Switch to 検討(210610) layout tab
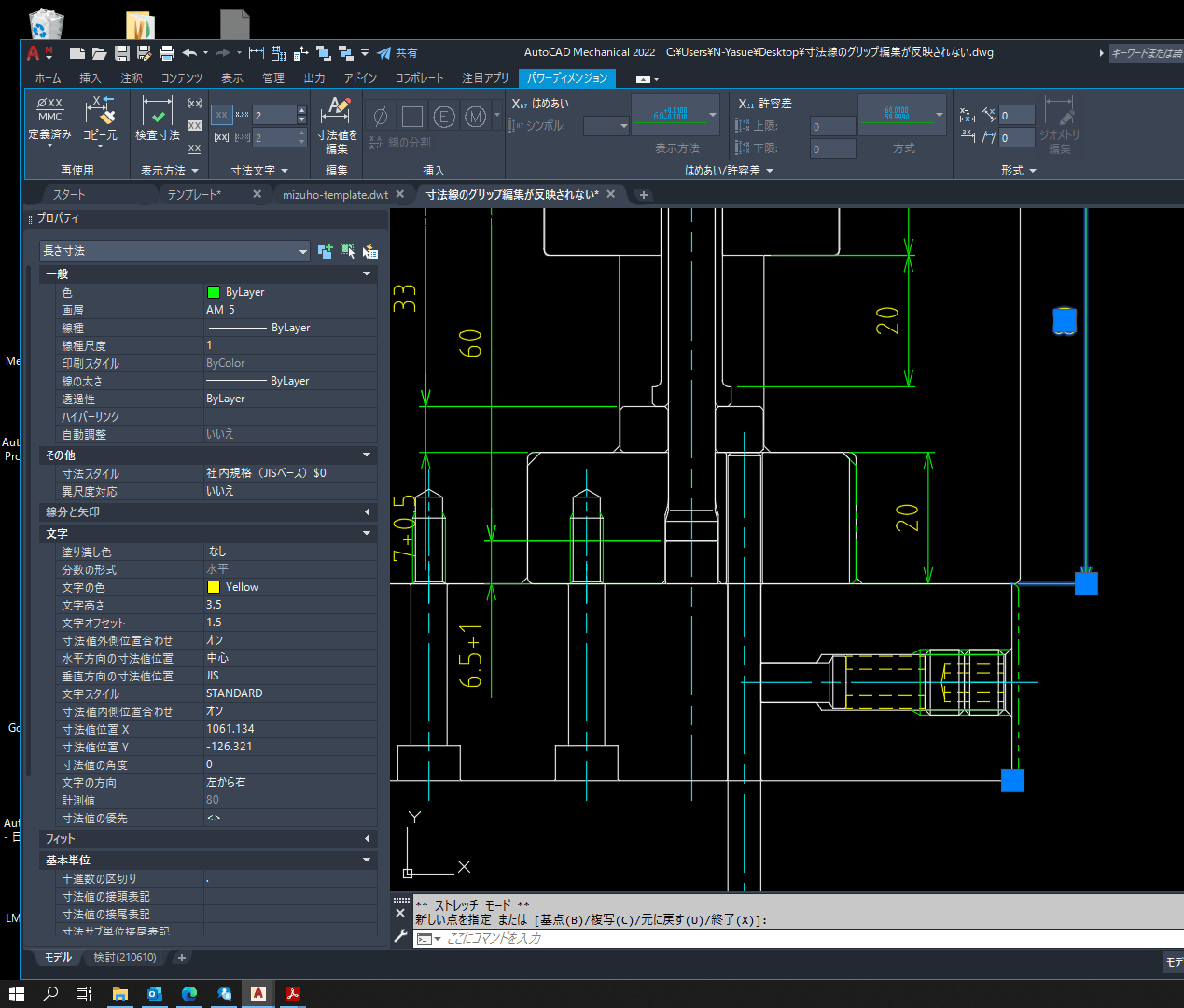 coord(125,958)
